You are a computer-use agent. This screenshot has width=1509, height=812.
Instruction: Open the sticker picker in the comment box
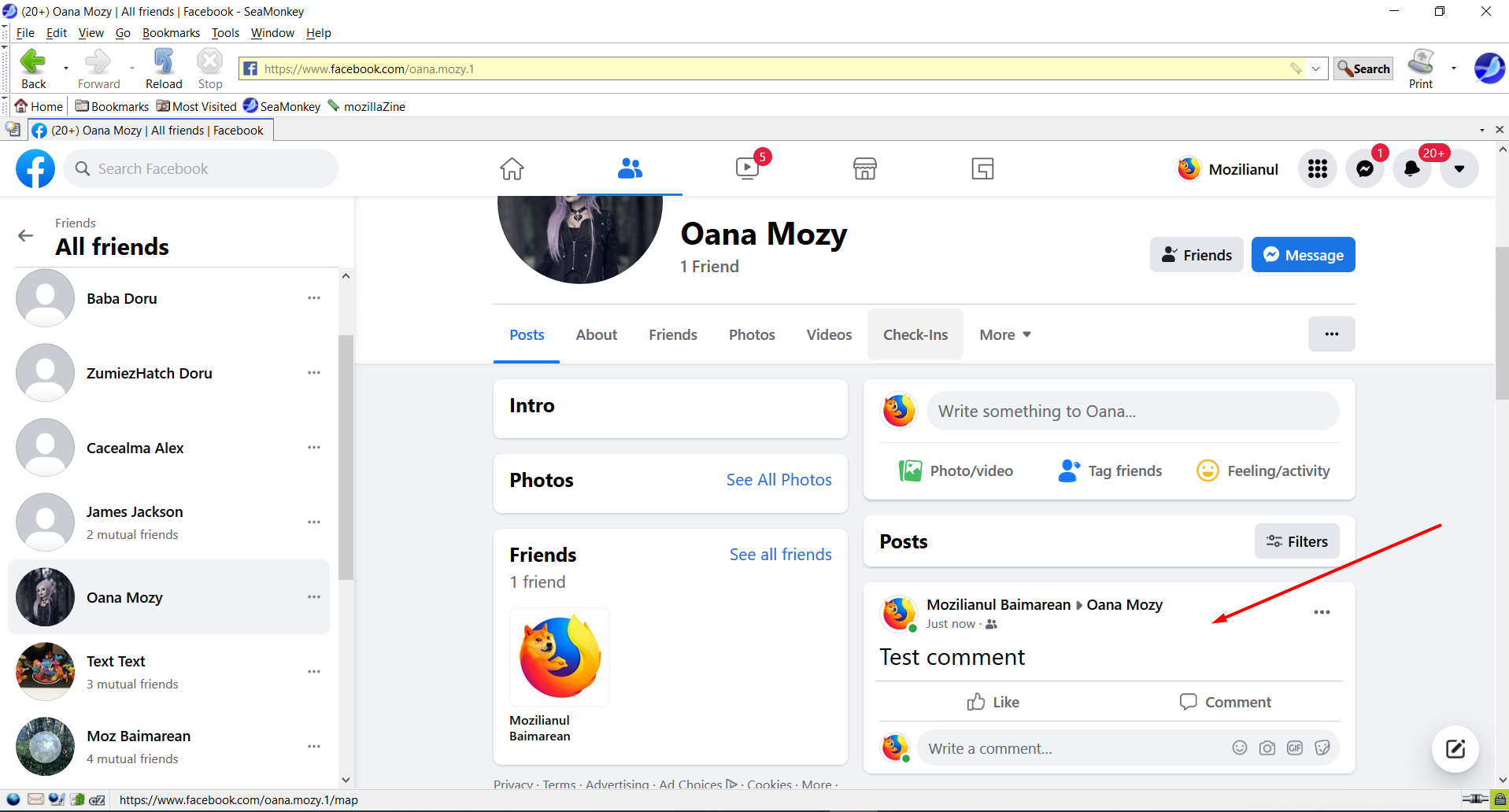click(x=1322, y=747)
